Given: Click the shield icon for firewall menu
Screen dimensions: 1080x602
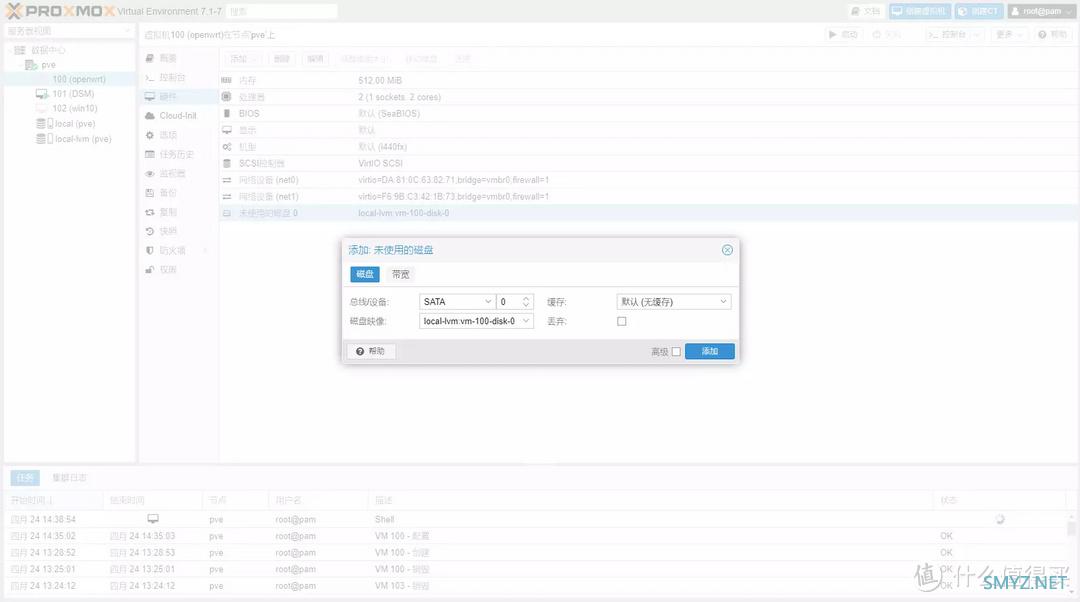Looking at the screenshot, I should click(x=149, y=251).
